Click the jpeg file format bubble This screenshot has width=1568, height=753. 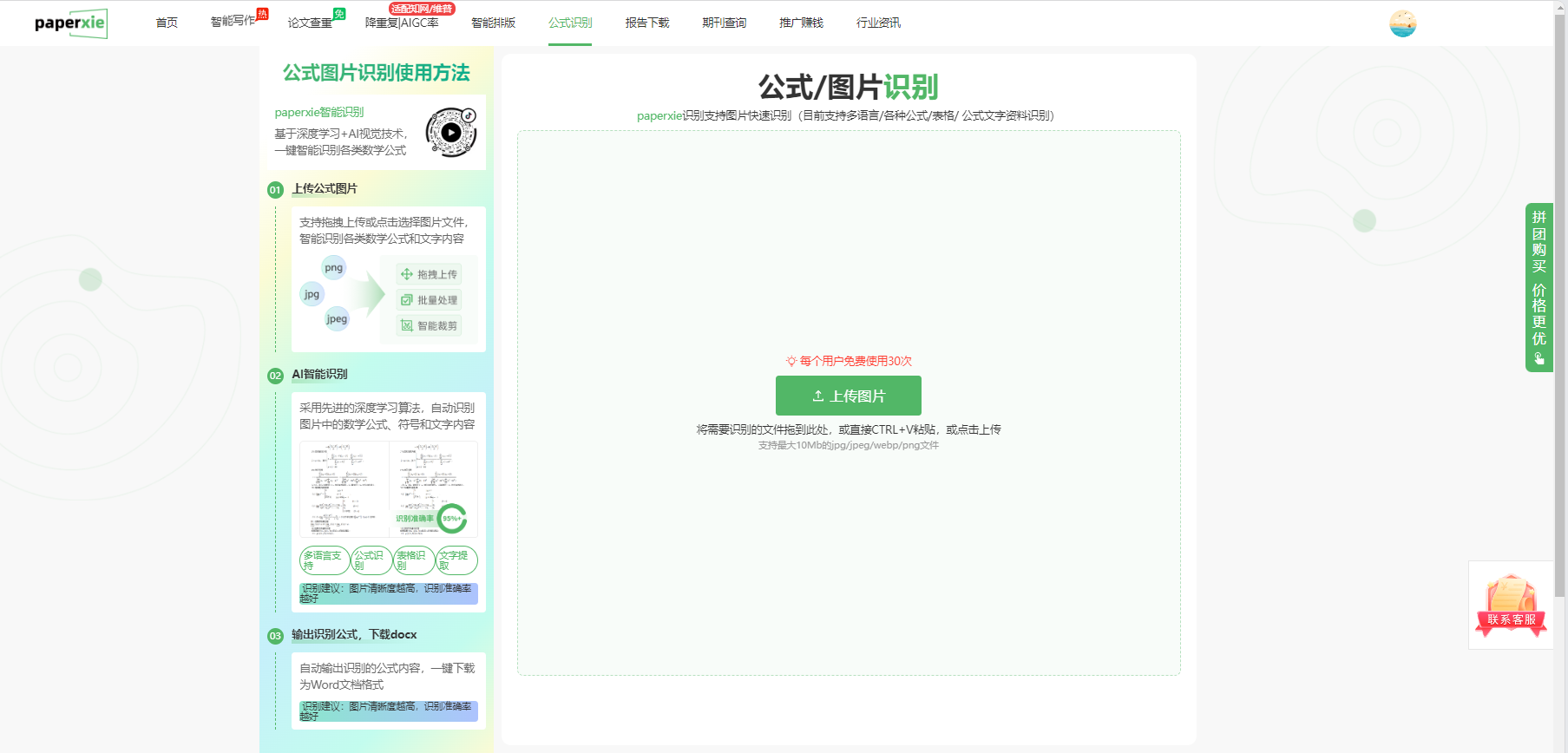337,319
